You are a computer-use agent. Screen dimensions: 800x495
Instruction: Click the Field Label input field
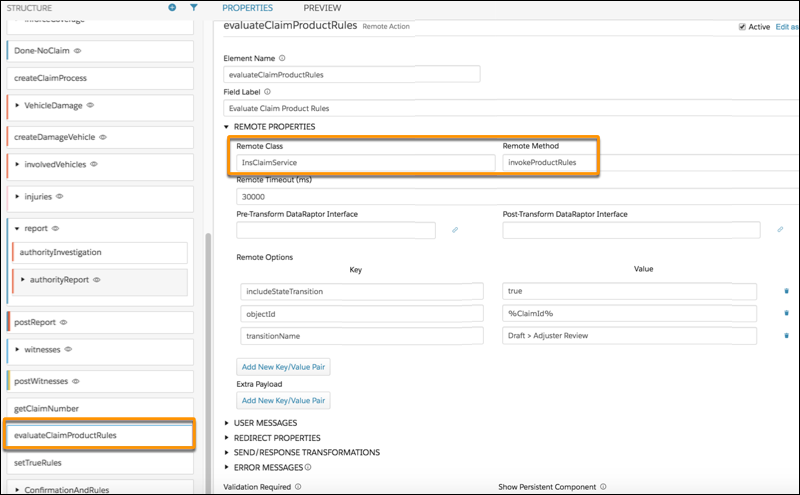(511, 108)
